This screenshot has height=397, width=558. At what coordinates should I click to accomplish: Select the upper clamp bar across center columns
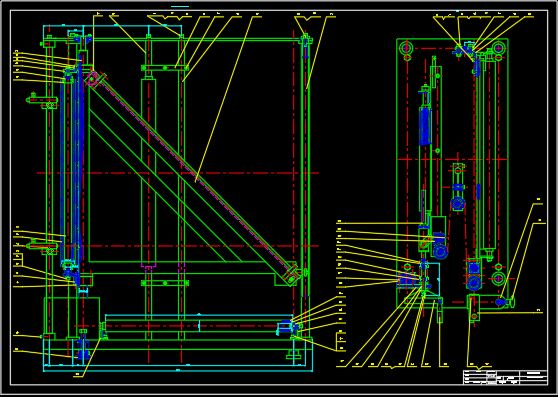point(165,67)
